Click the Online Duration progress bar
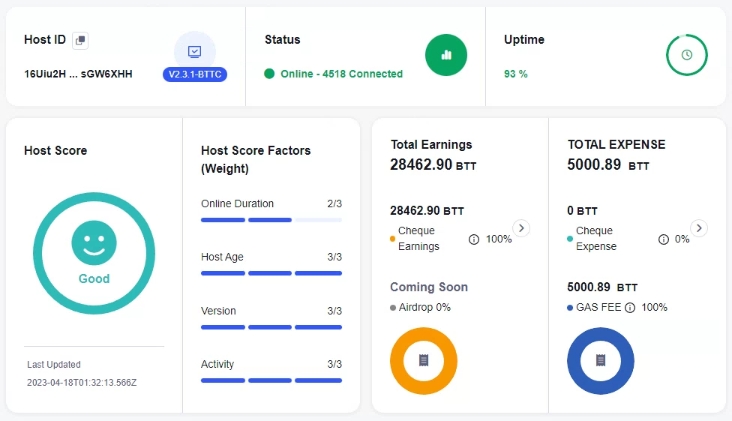 (x=271, y=220)
